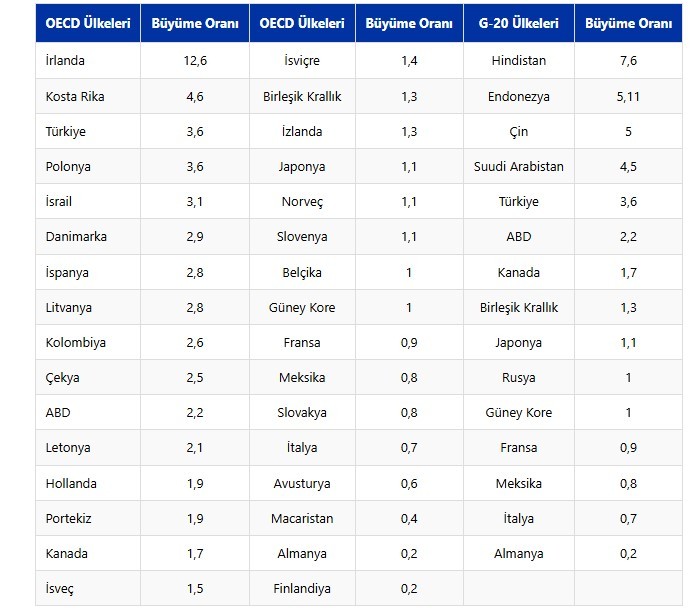Screen dimensions: 700x614
Task: Click the Hindistan cell
Action: (518, 61)
